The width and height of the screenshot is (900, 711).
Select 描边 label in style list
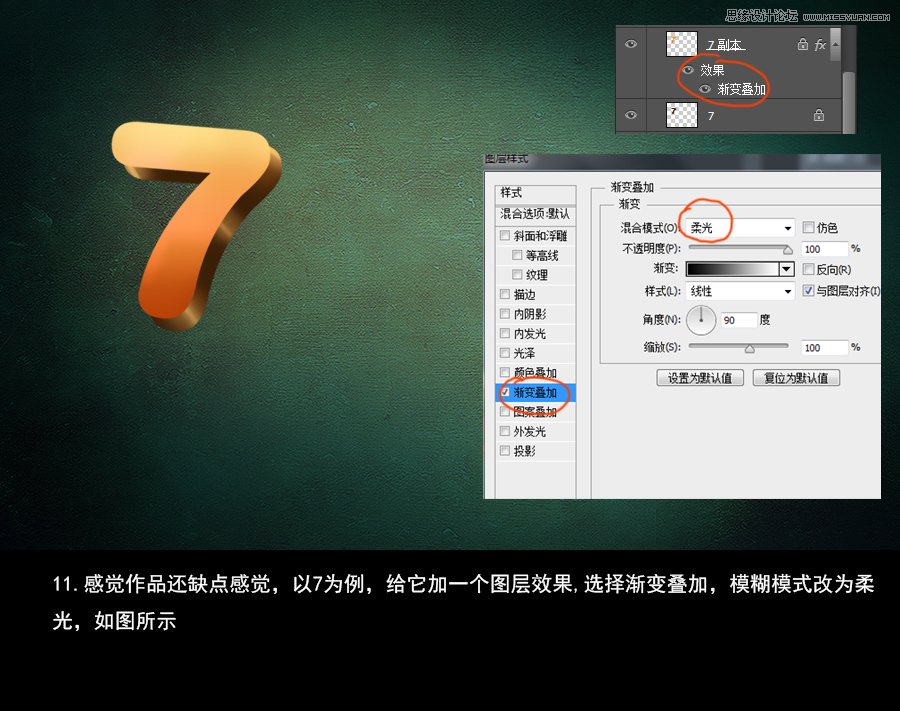(x=525, y=294)
